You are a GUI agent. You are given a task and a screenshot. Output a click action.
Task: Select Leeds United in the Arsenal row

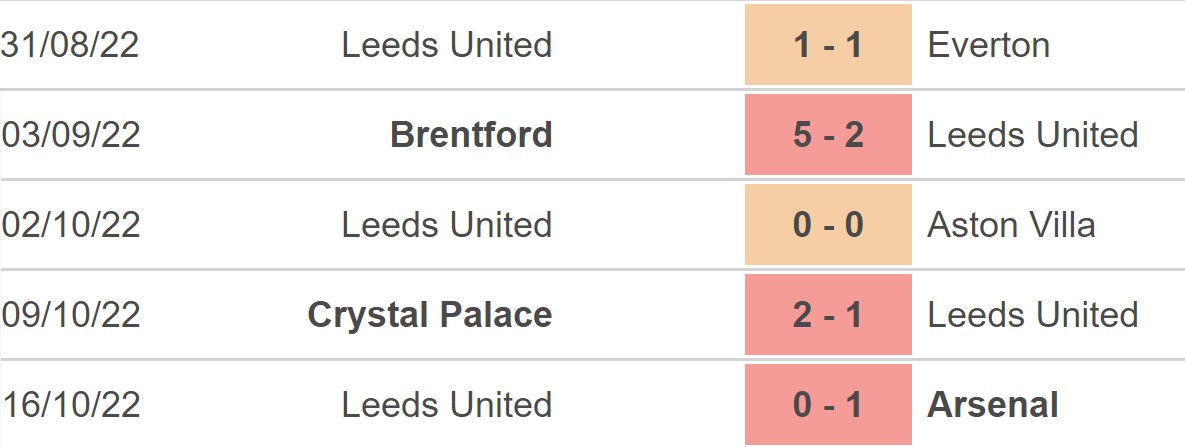click(x=446, y=405)
